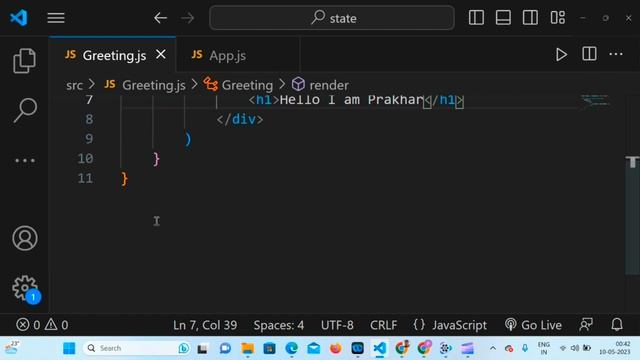The image size is (640, 360).
Task: Open the Windows Start menu
Action: (69, 348)
